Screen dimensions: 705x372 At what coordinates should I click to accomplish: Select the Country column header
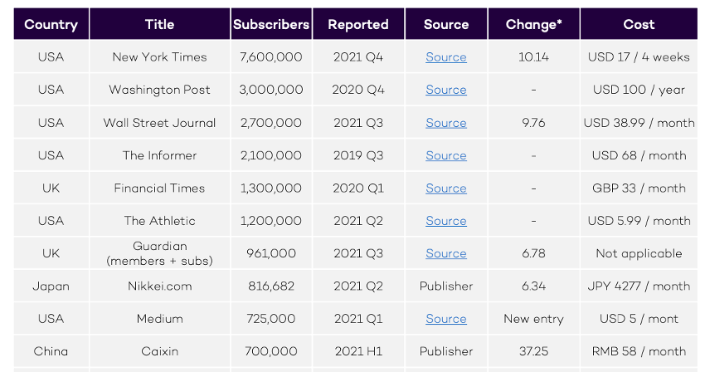coord(51,24)
